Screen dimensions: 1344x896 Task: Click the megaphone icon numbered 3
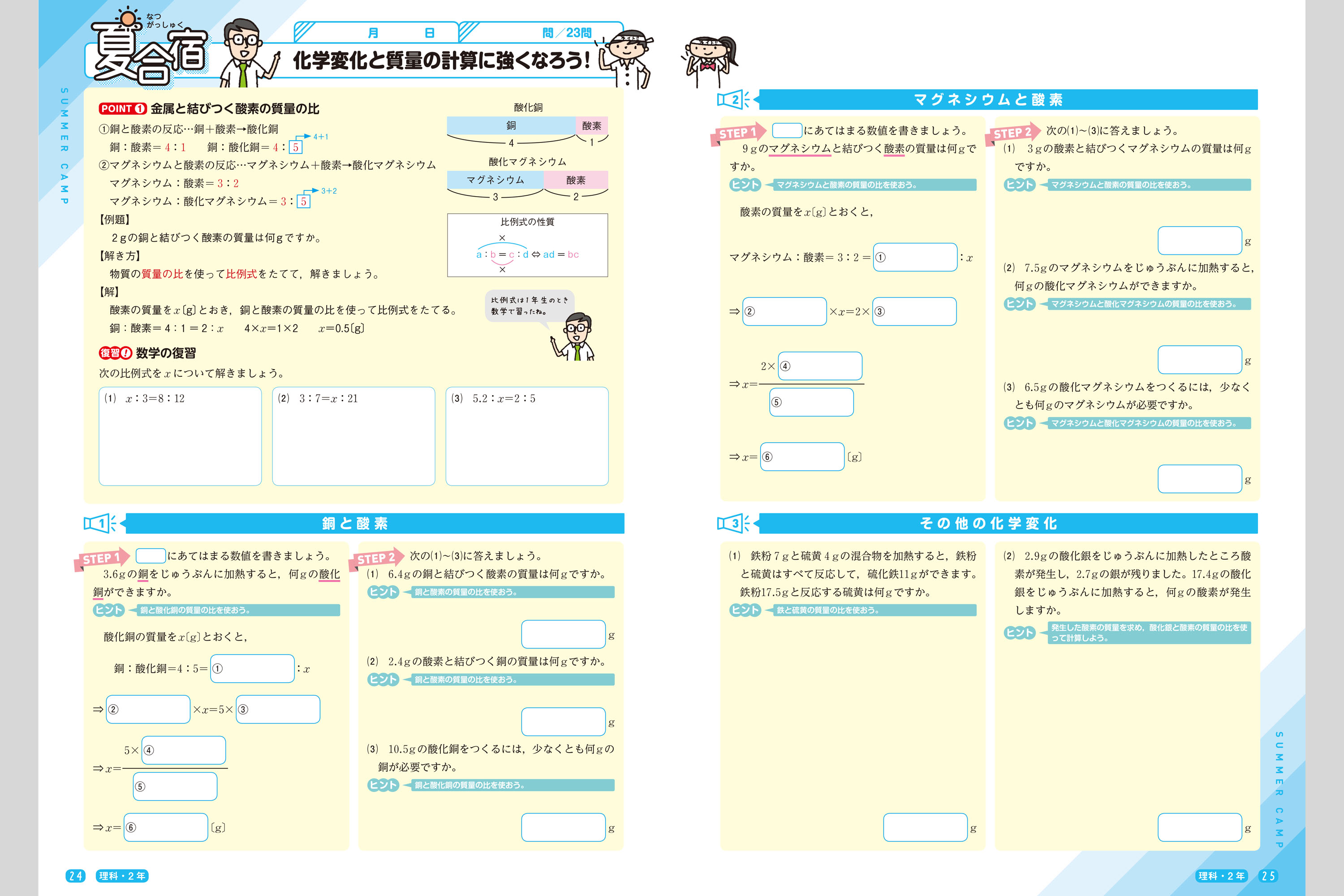click(x=734, y=523)
